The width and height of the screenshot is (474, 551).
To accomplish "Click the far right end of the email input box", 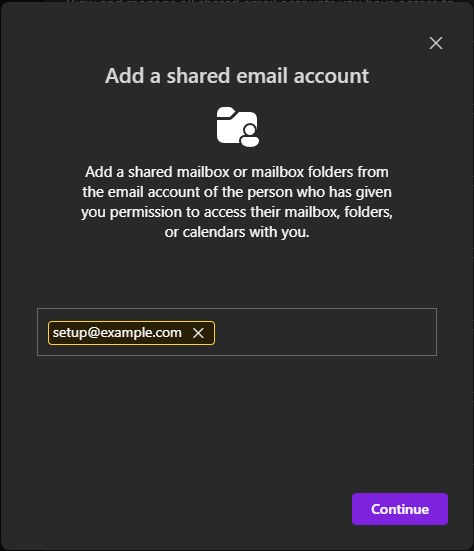I will [429, 332].
